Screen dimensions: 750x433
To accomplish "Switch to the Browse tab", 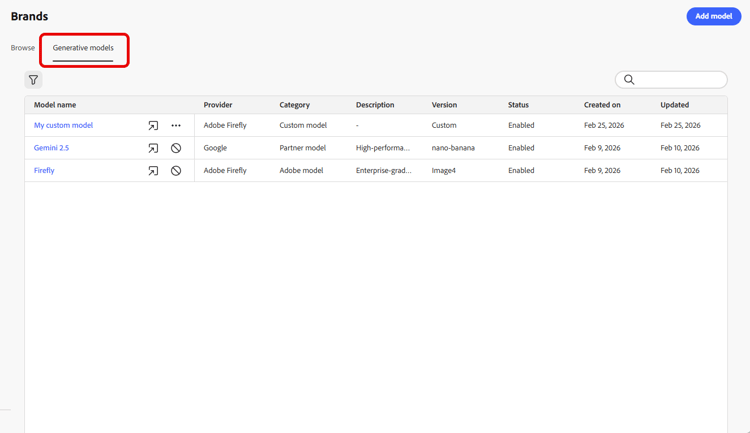I will (x=23, y=48).
